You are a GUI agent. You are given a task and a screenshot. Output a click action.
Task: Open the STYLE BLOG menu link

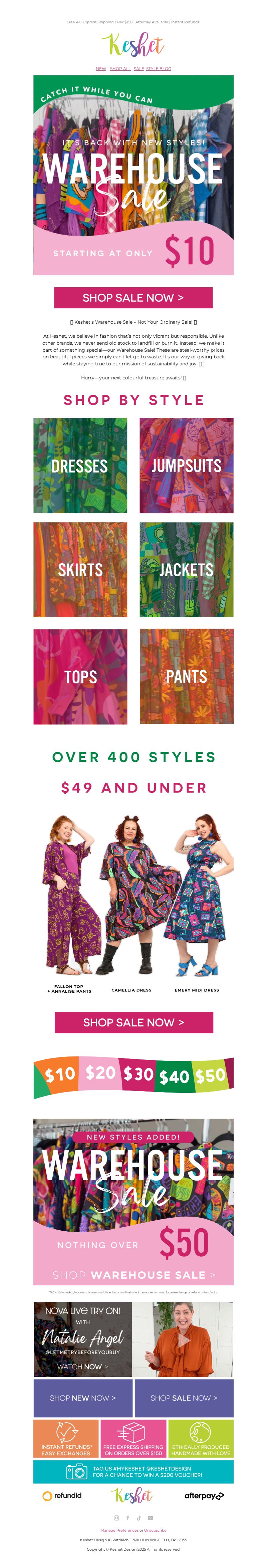(159, 69)
